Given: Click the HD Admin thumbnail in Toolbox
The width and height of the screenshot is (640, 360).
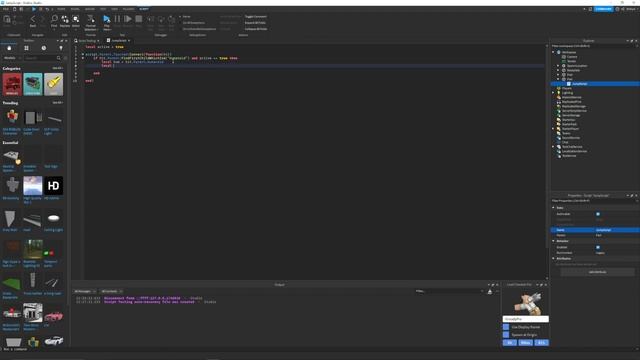Looking at the screenshot, I should point(53,185).
